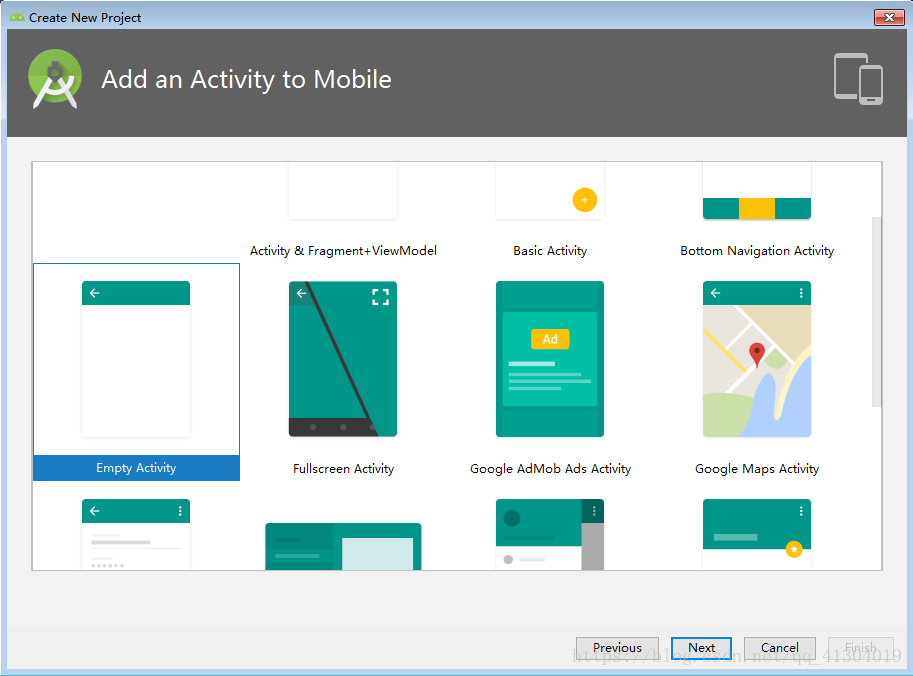913x676 pixels.
Task: Pick the Activity & Fragment+ViewModel thumbnail
Action: pos(343,191)
